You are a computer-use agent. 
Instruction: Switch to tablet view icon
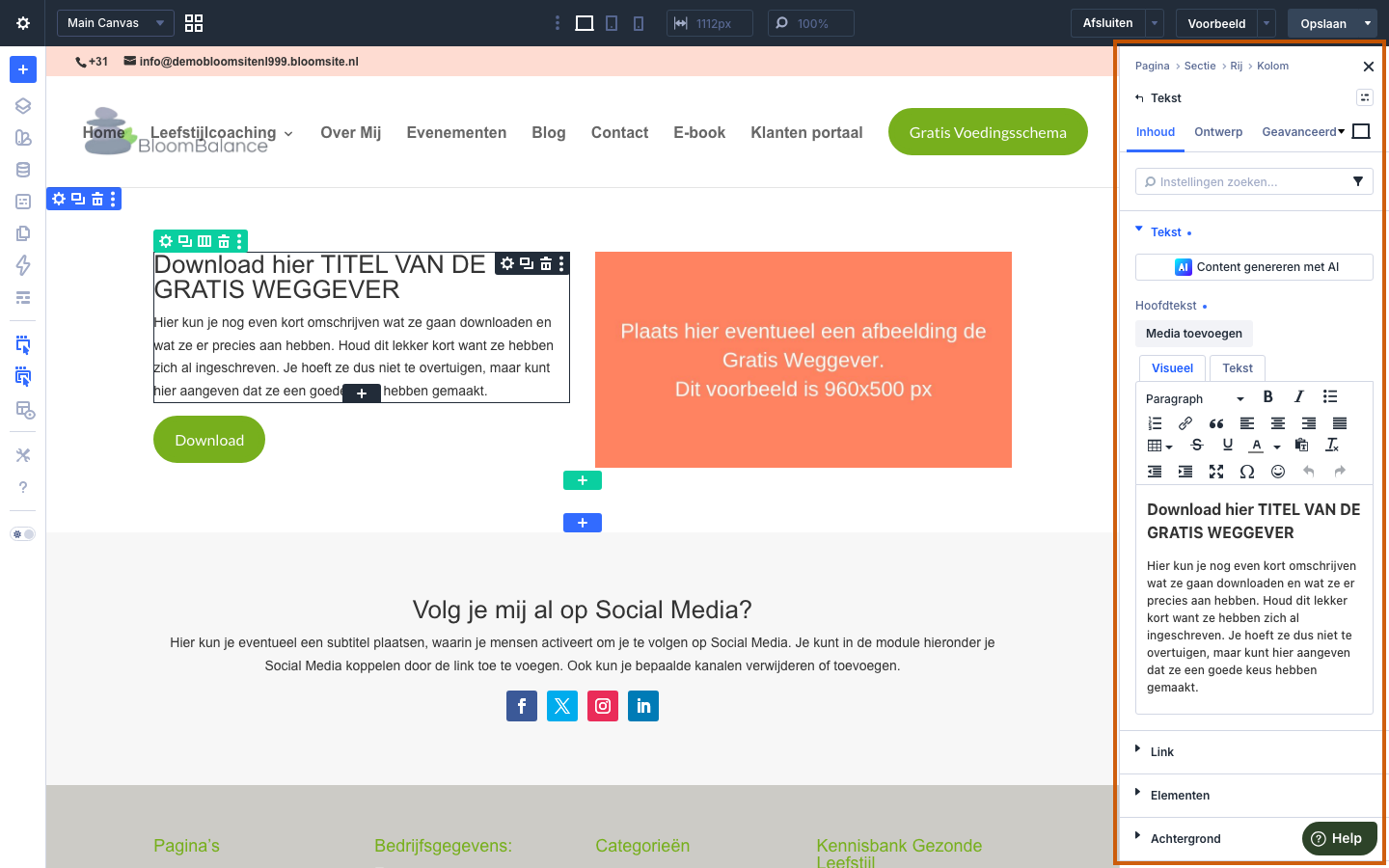(612, 23)
